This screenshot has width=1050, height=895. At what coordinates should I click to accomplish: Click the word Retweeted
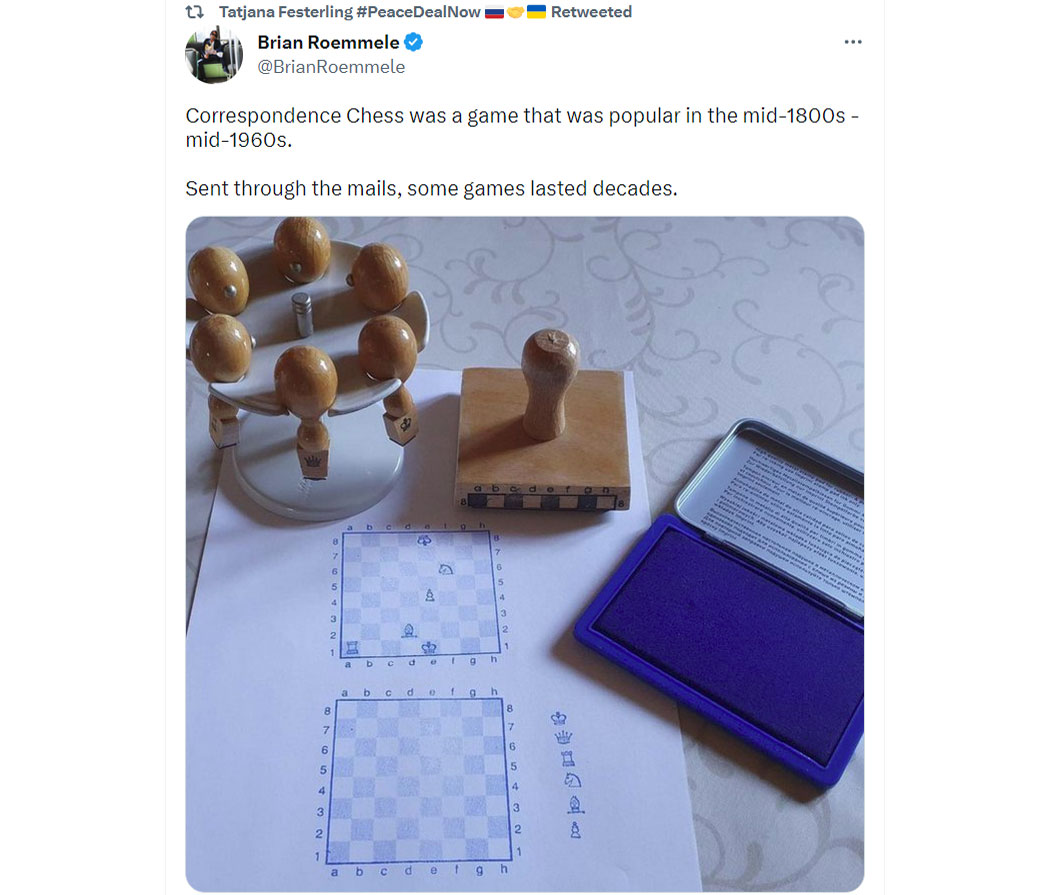coord(591,12)
